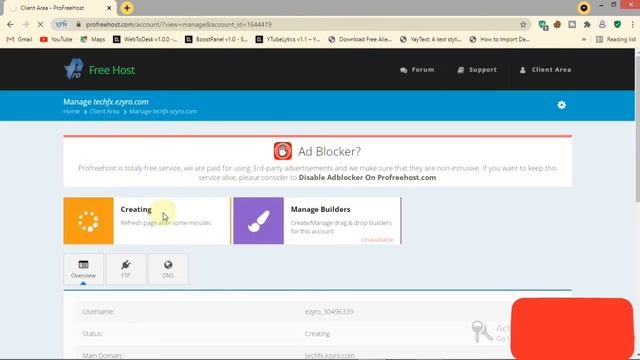Open a new browser tab
This screenshot has height=360, width=640.
tap(127, 8)
